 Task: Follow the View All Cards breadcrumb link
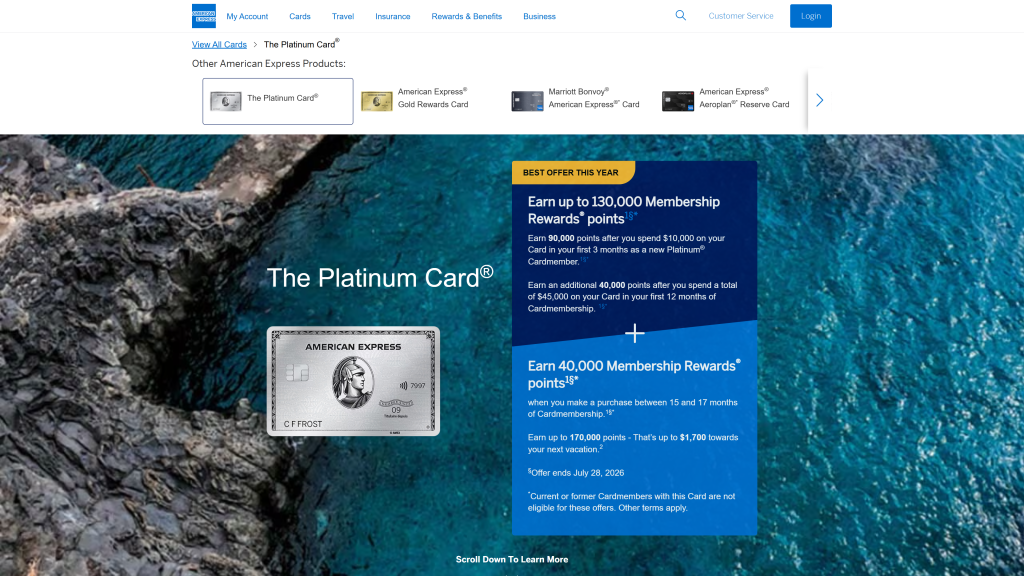219,44
